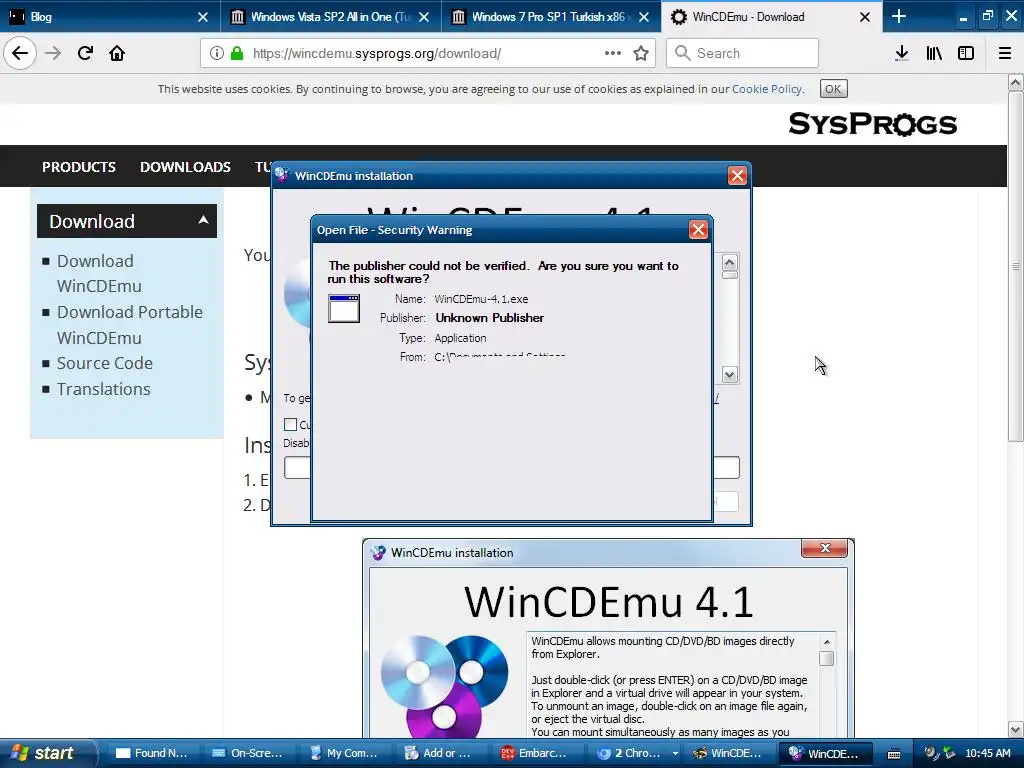Click the installer scrollbar up arrow
Screen dimensions: 1024x768
click(x=729, y=263)
